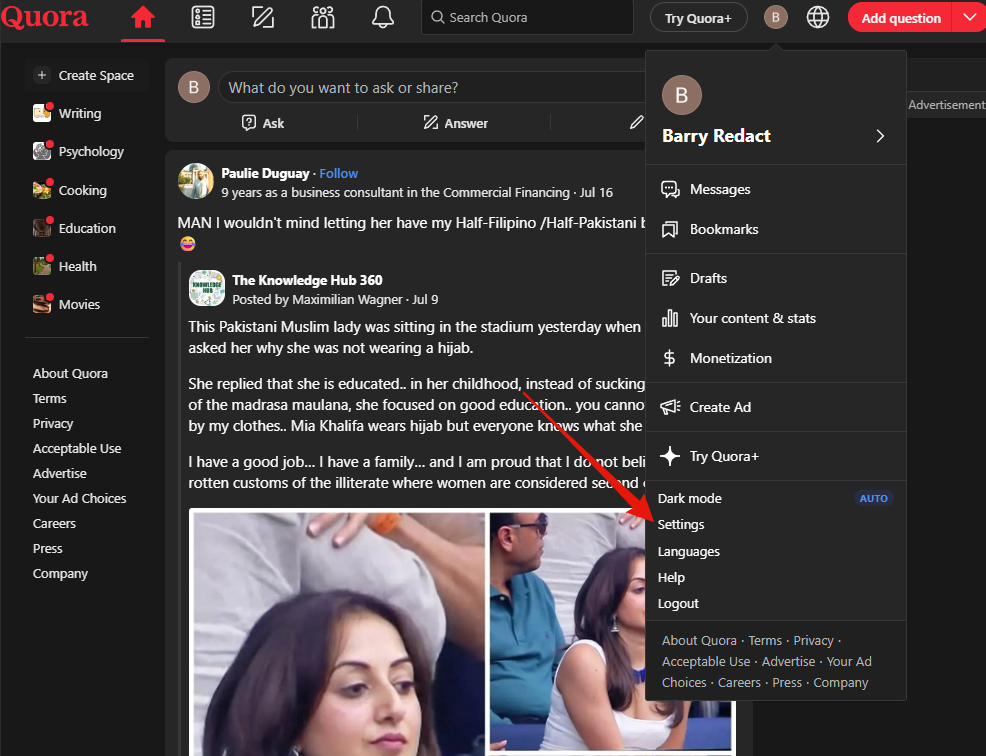
Task: Open the left woman photo in the post
Action: pyautogui.click(x=339, y=633)
